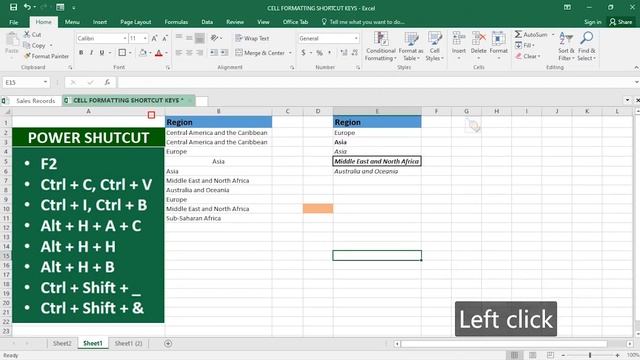
Task: Open the Insert ribbon tab
Action: click(x=100, y=22)
